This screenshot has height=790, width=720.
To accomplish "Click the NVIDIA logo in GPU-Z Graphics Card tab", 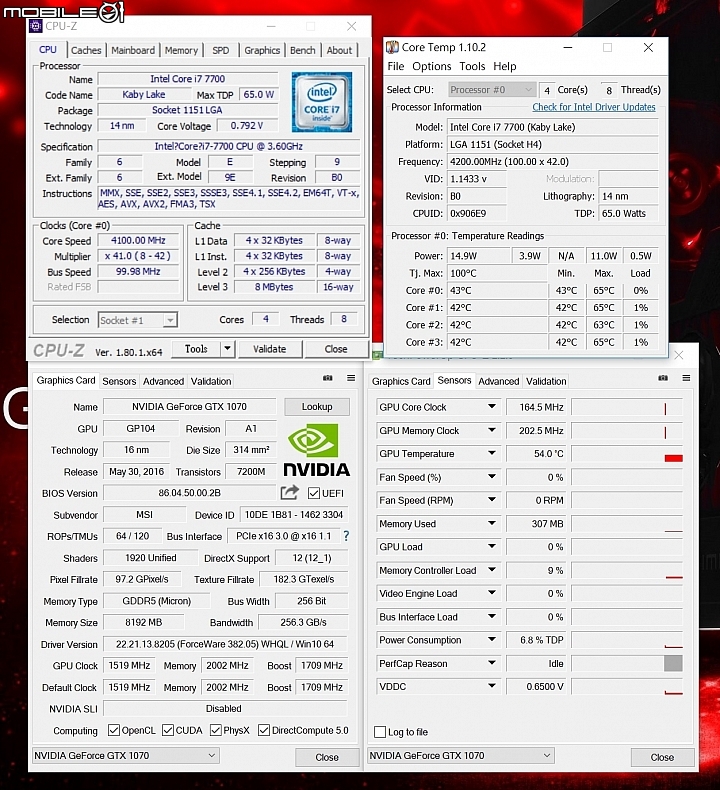I will pos(316,450).
